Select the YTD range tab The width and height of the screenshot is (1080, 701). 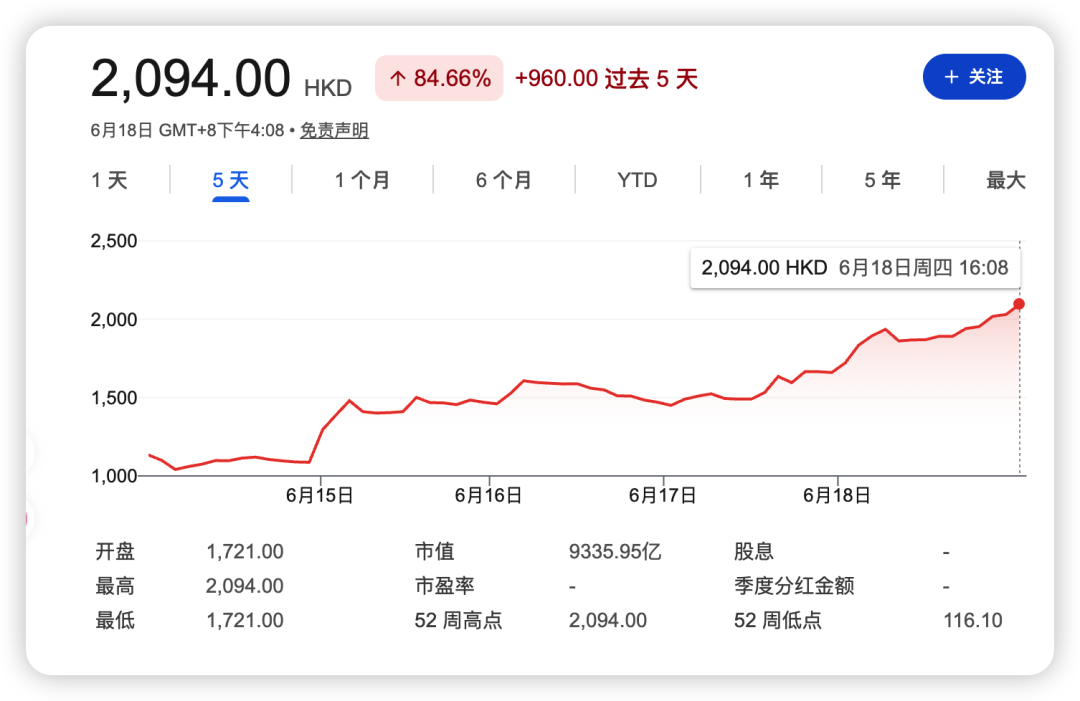point(637,180)
